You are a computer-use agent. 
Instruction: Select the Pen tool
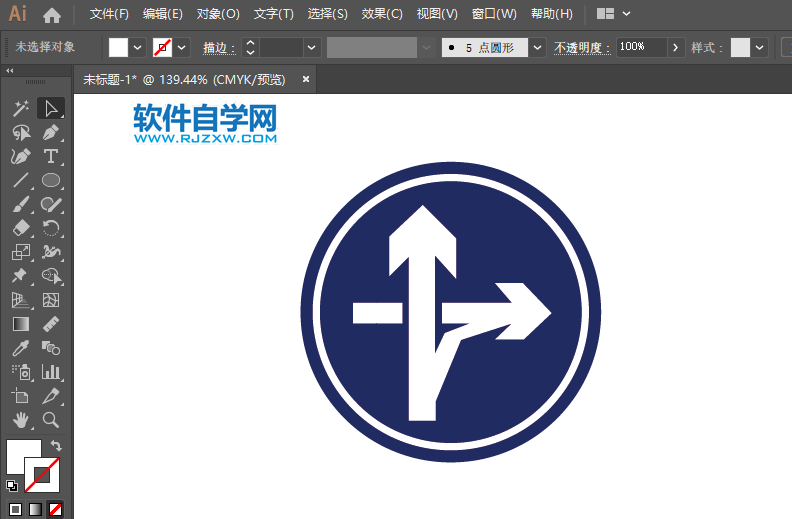tap(51, 132)
